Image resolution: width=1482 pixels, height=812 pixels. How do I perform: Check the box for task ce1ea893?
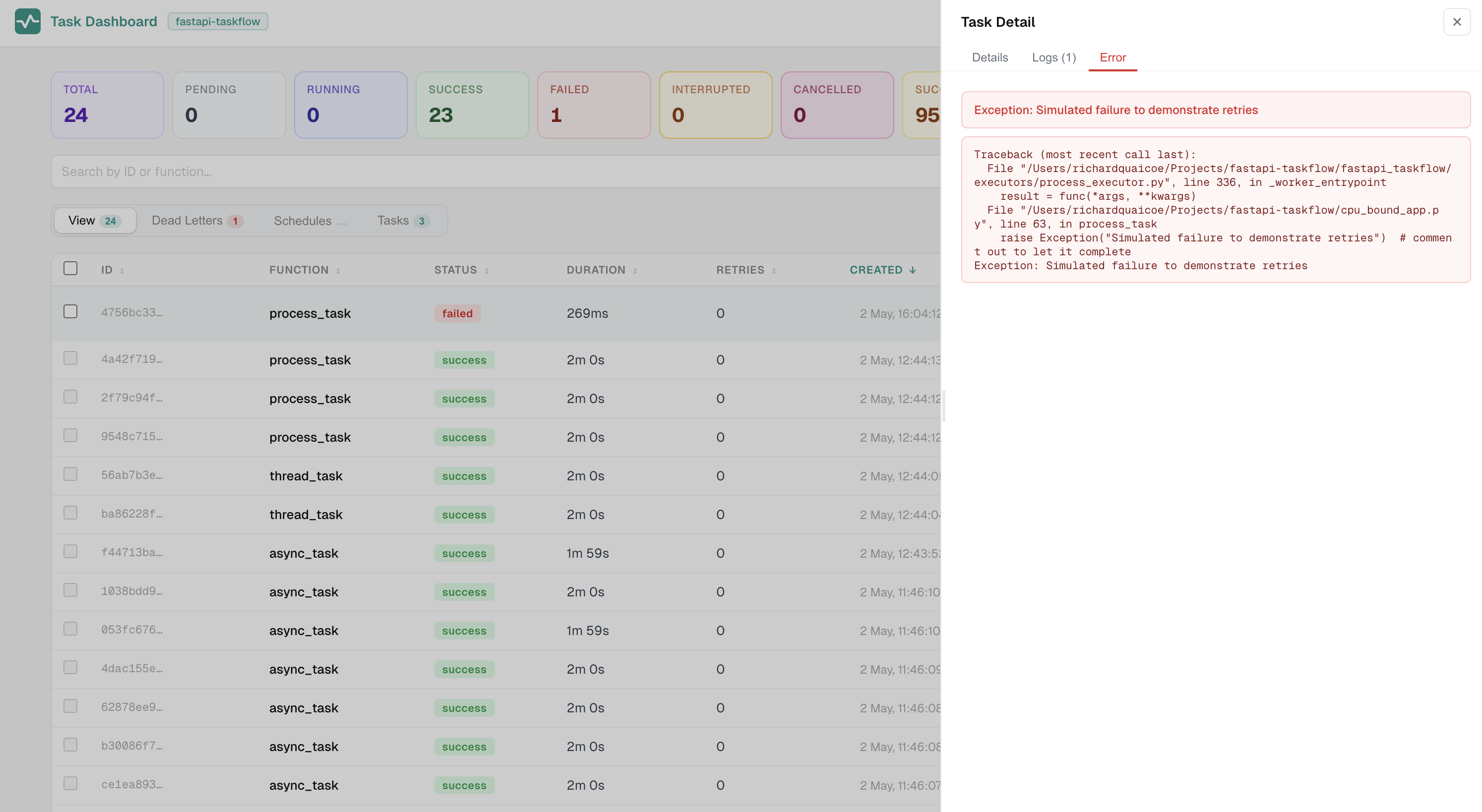click(70, 783)
